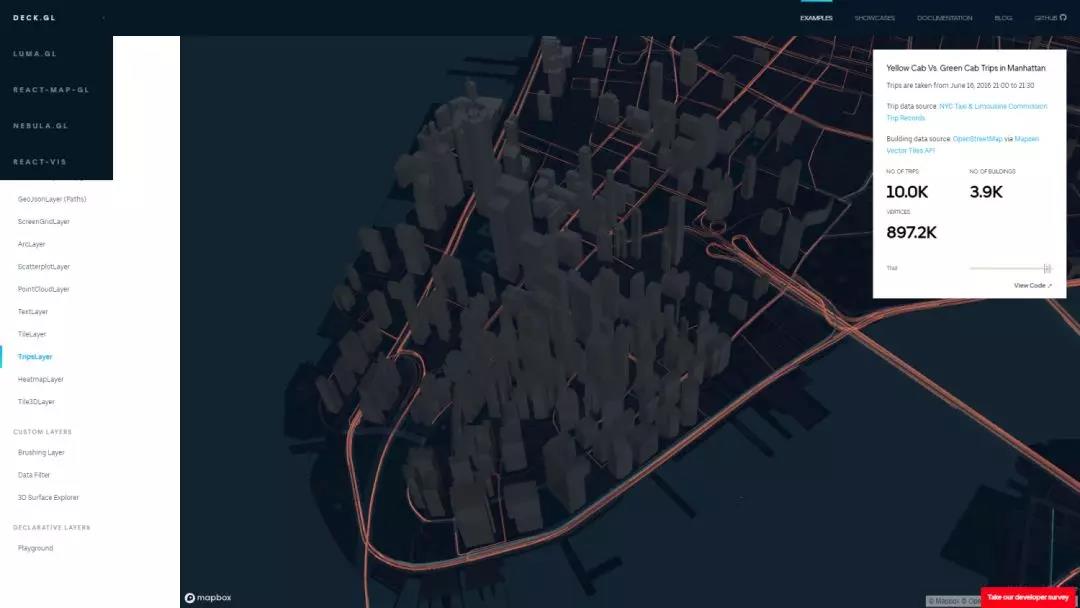Click Take our developer survey button
This screenshot has height=608, width=1080.
pos(1028,598)
